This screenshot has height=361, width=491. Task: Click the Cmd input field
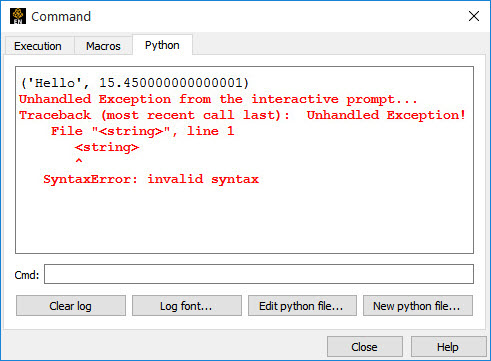(x=259, y=274)
